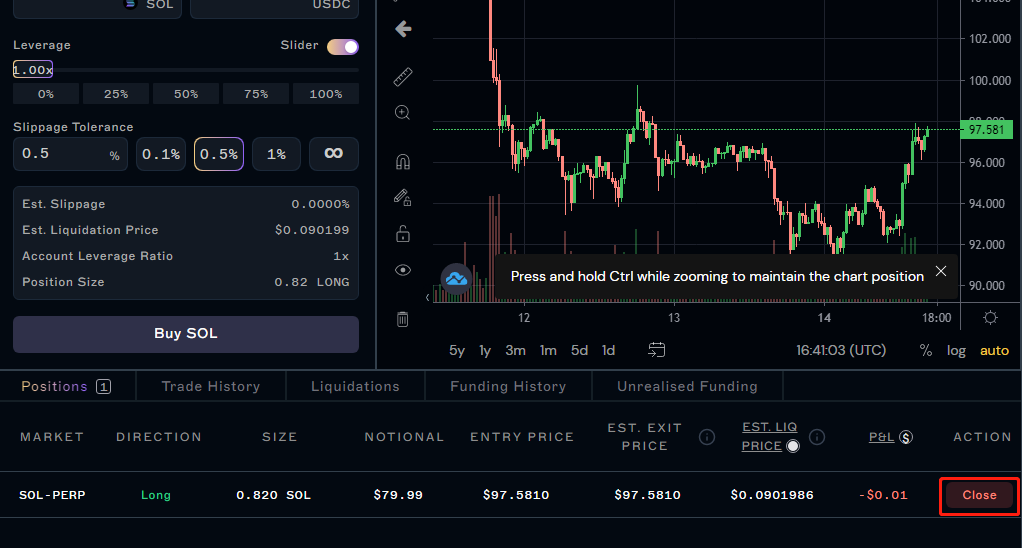Activate the zoom-in magnifier tool
The height and width of the screenshot is (548, 1022).
click(403, 113)
